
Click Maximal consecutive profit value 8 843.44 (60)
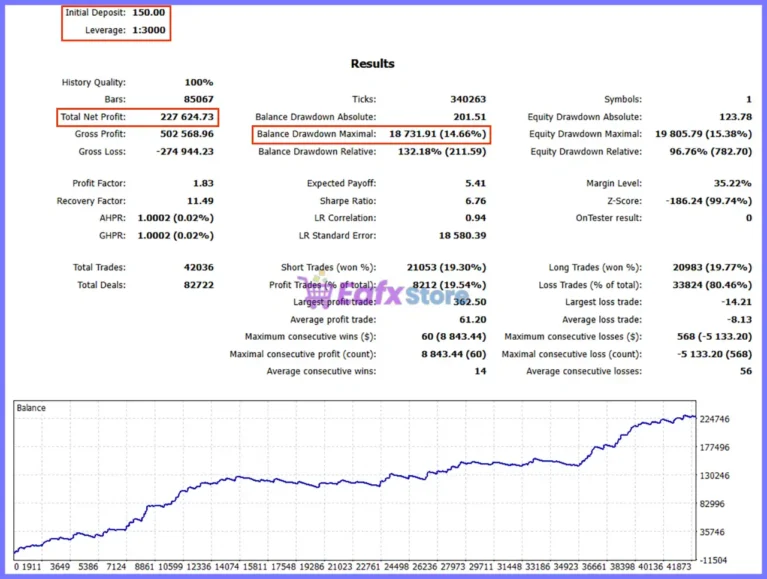[x=453, y=355]
